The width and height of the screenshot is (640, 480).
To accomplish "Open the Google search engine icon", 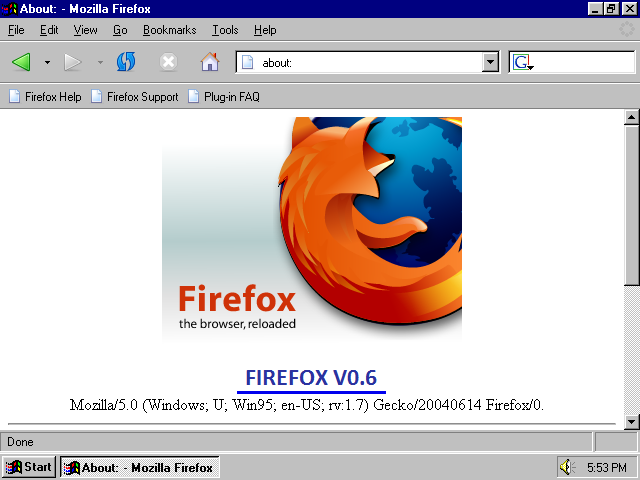I will point(523,62).
